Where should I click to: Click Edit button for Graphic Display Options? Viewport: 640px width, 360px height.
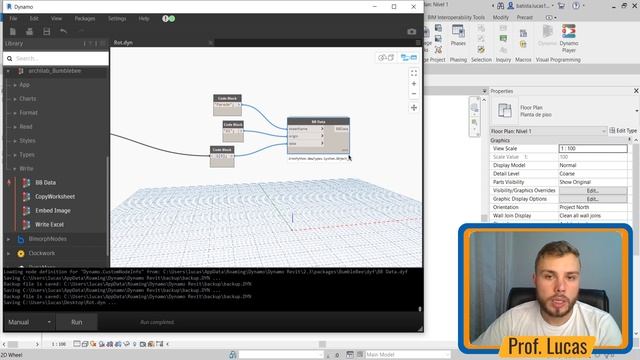tap(593, 199)
